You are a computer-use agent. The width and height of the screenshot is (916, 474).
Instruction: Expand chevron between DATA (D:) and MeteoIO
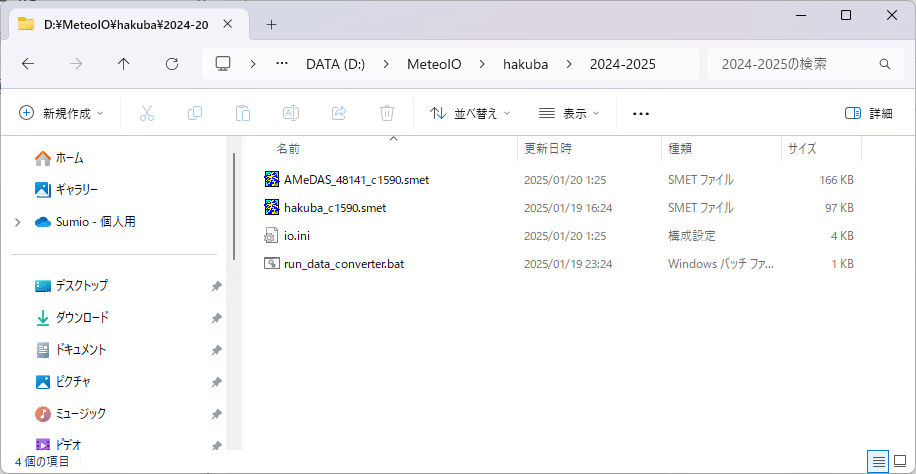(x=386, y=64)
